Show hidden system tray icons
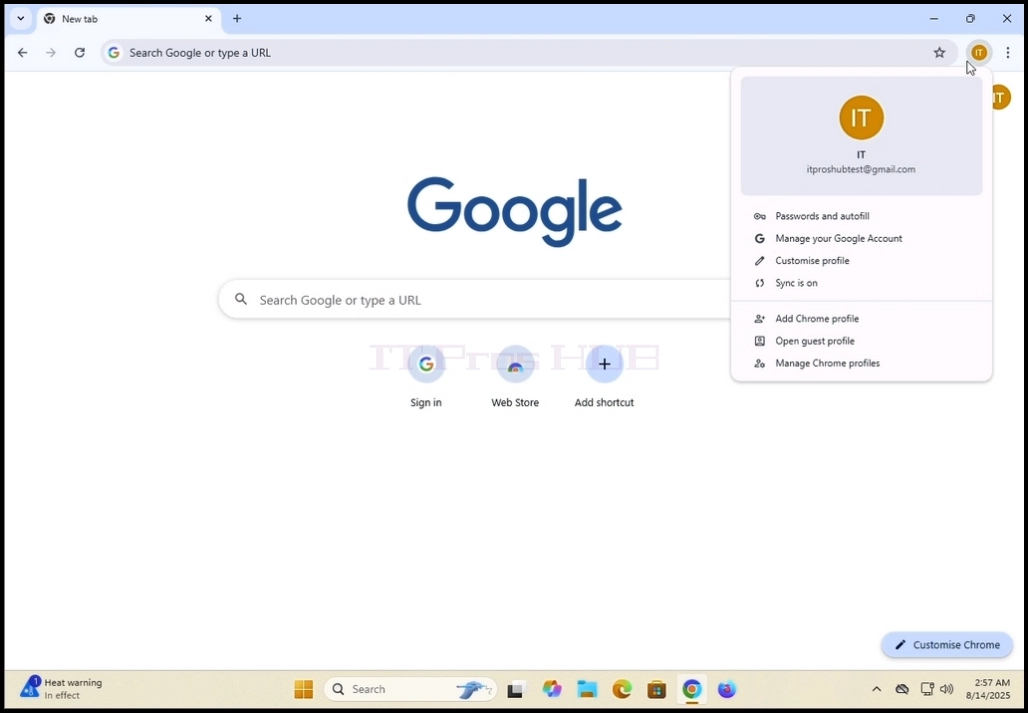1028x713 pixels. (876, 689)
